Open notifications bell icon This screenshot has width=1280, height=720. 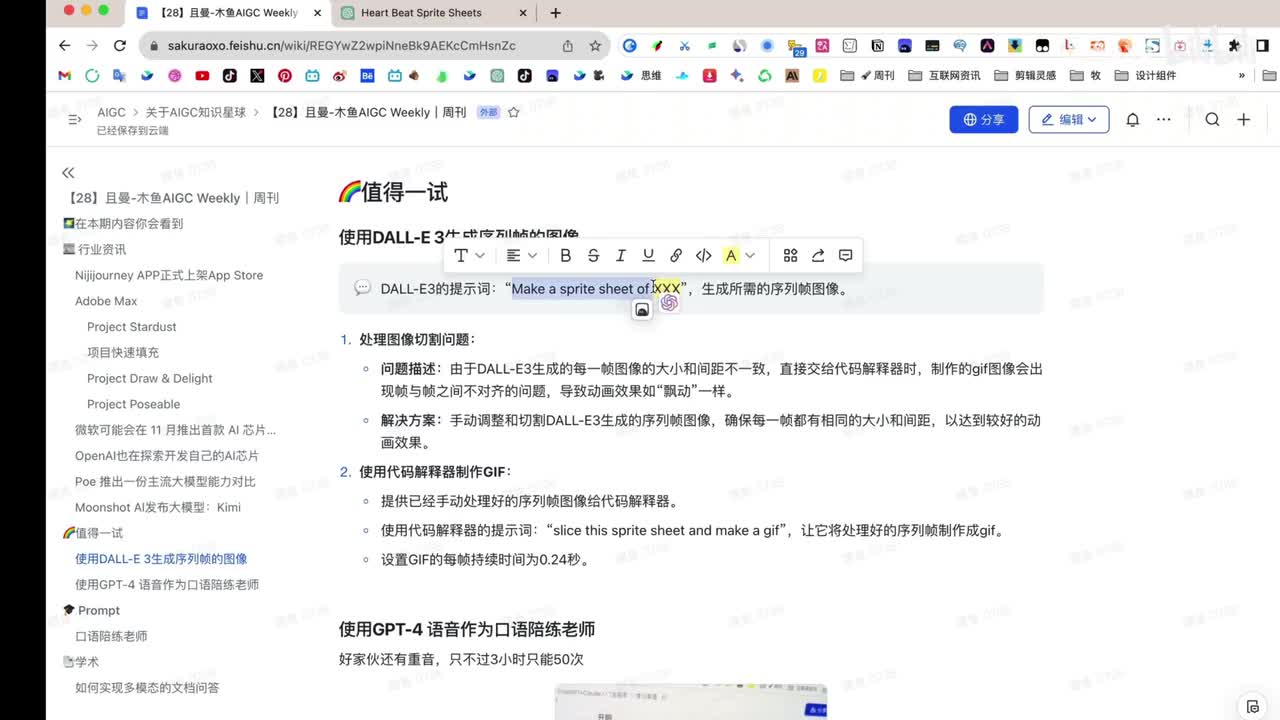click(x=1132, y=120)
